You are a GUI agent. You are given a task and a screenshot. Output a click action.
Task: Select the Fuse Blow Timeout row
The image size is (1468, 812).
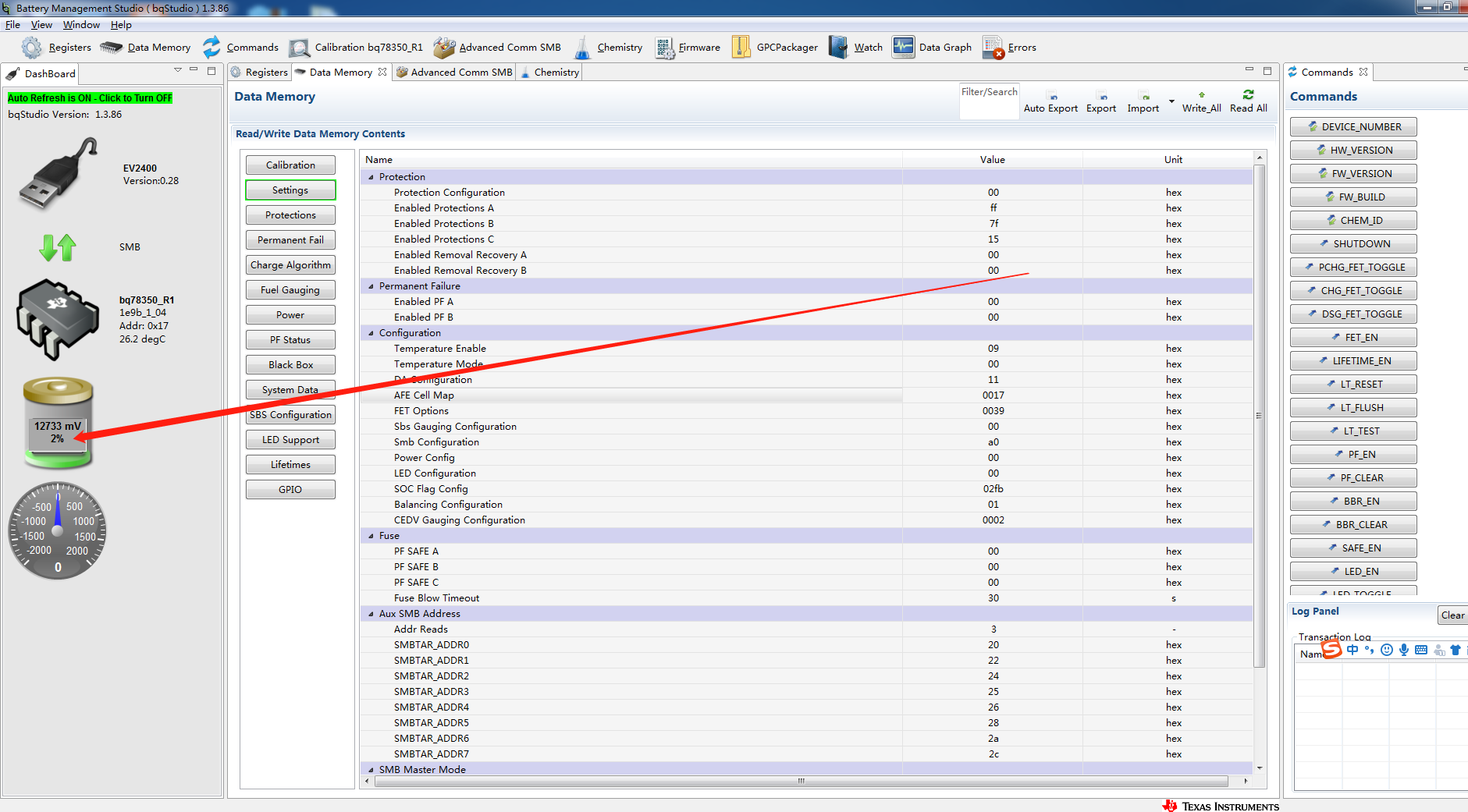tap(806, 598)
